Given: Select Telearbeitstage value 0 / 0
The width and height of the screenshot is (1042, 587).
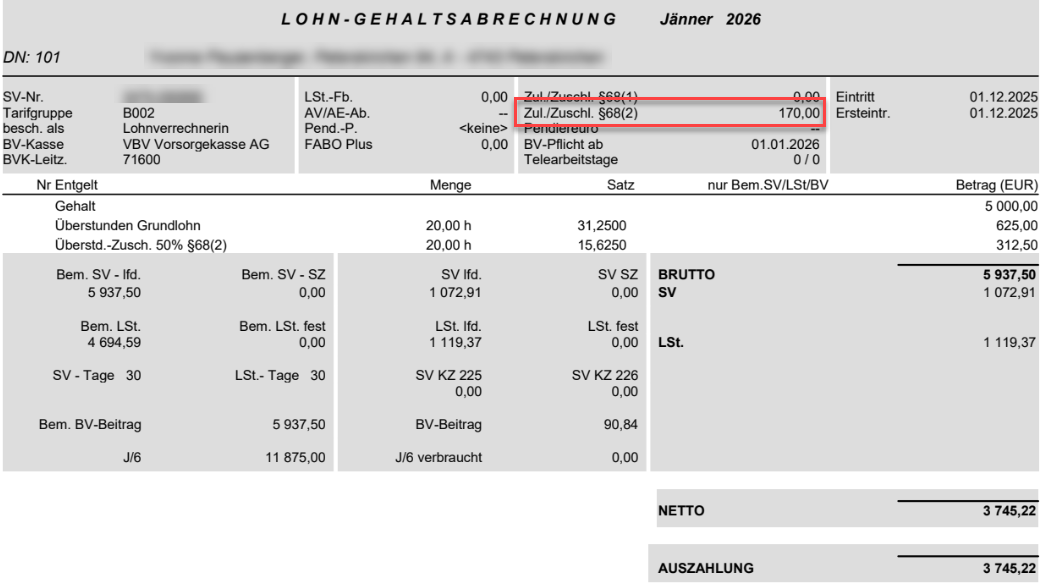Looking at the screenshot, I should pyautogui.click(x=806, y=160).
